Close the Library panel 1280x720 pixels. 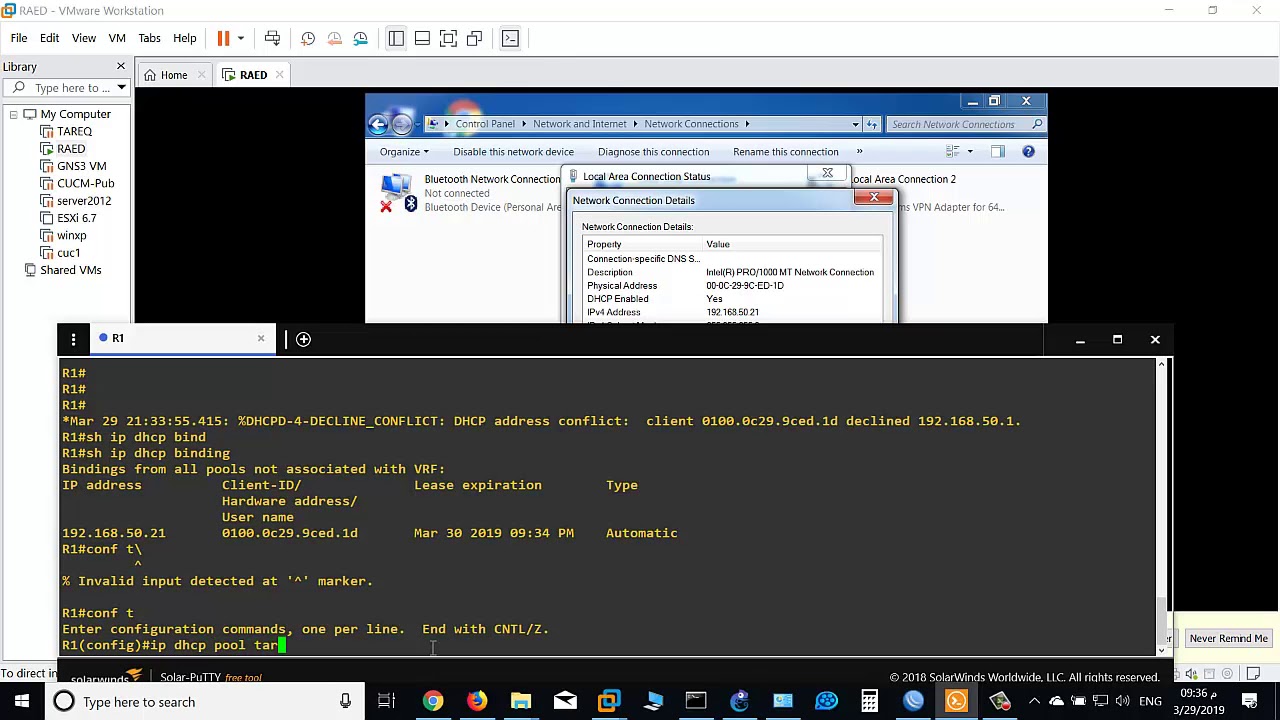(121, 66)
